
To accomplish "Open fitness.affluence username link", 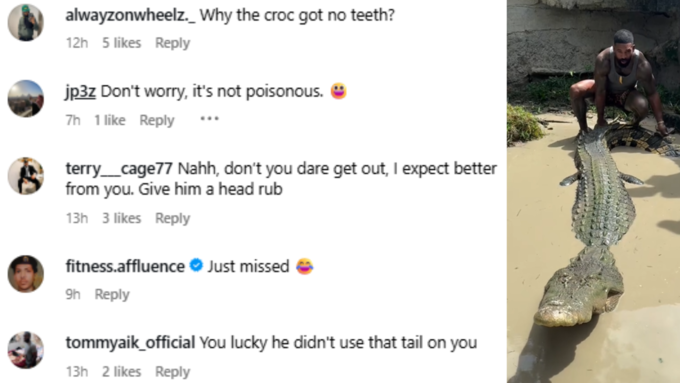I will click(125, 266).
